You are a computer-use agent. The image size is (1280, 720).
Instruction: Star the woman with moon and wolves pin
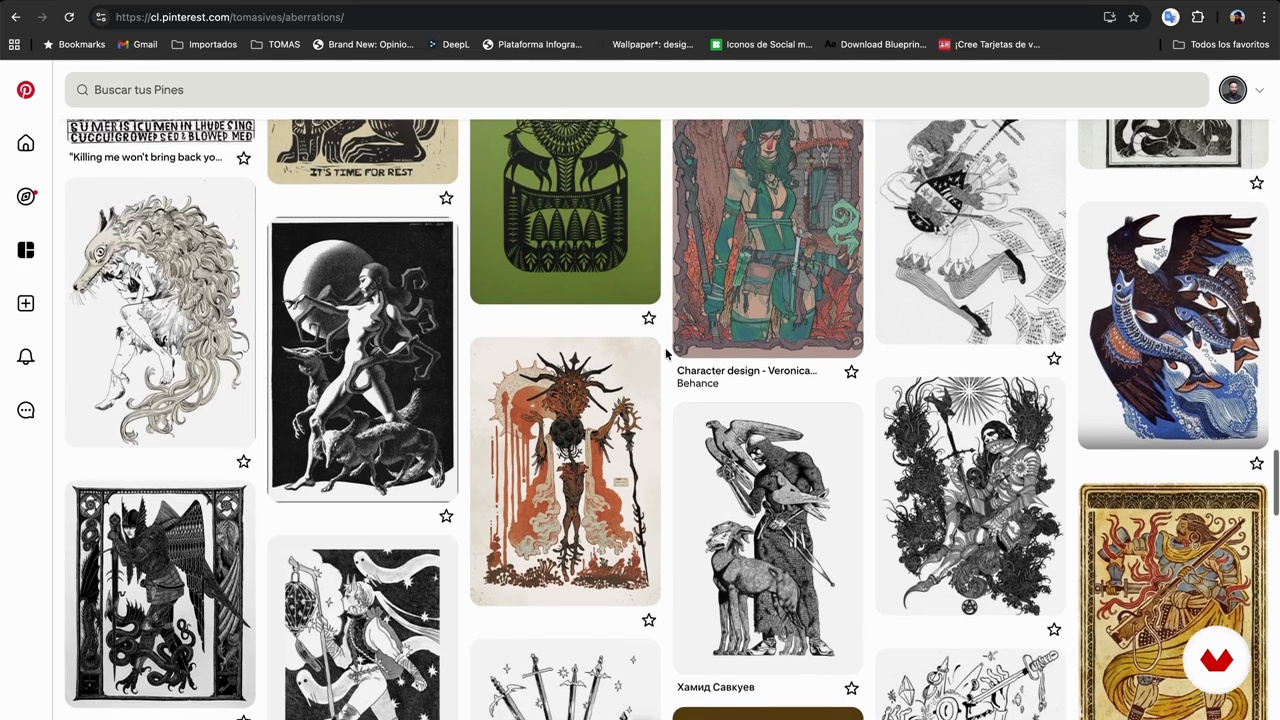[446, 516]
